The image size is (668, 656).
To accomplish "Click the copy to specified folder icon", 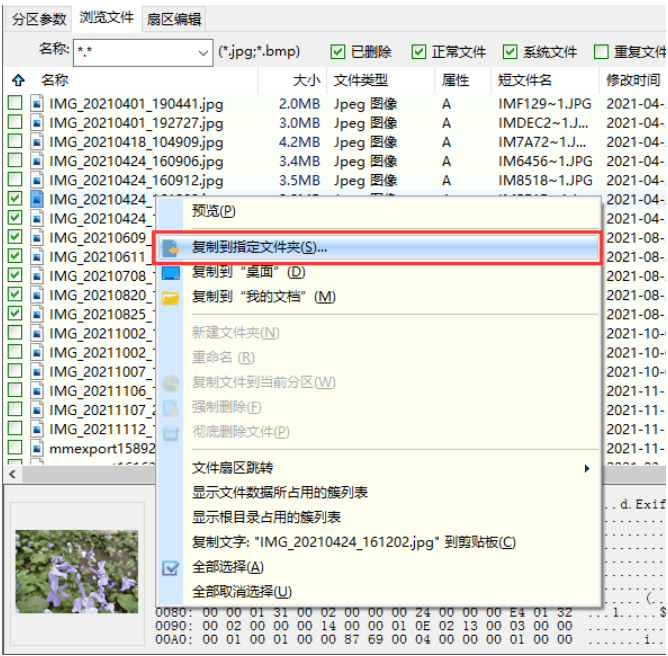I will [171, 248].
